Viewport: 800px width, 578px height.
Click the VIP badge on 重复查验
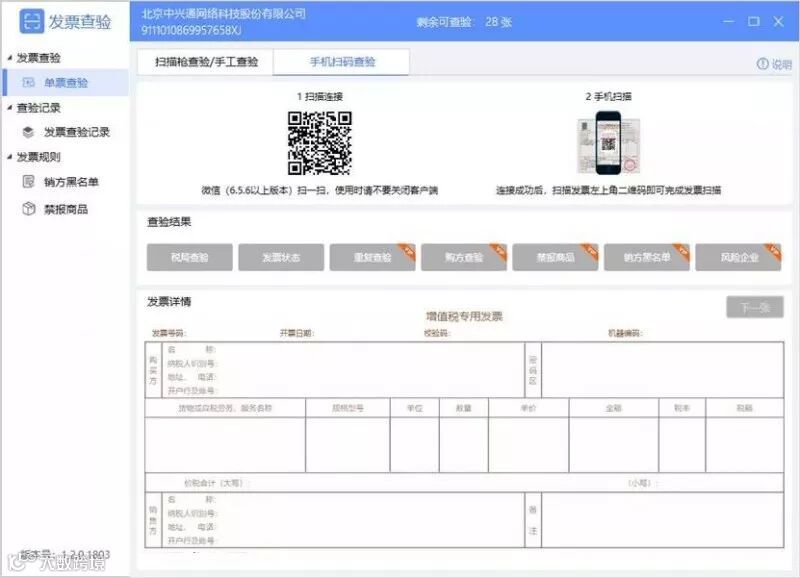[x=407, y=250]
